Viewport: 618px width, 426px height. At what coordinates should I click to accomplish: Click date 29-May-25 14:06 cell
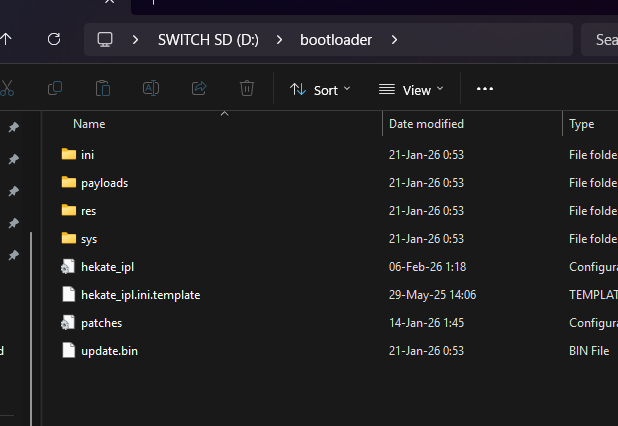tap(432, 295)
